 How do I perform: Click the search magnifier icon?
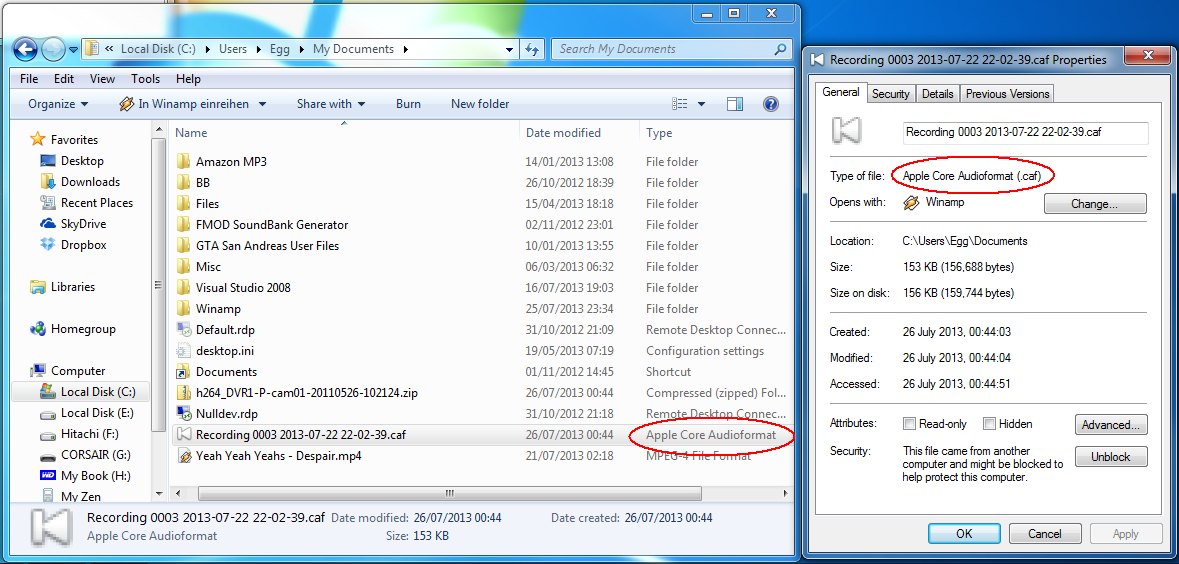(780, 49)
